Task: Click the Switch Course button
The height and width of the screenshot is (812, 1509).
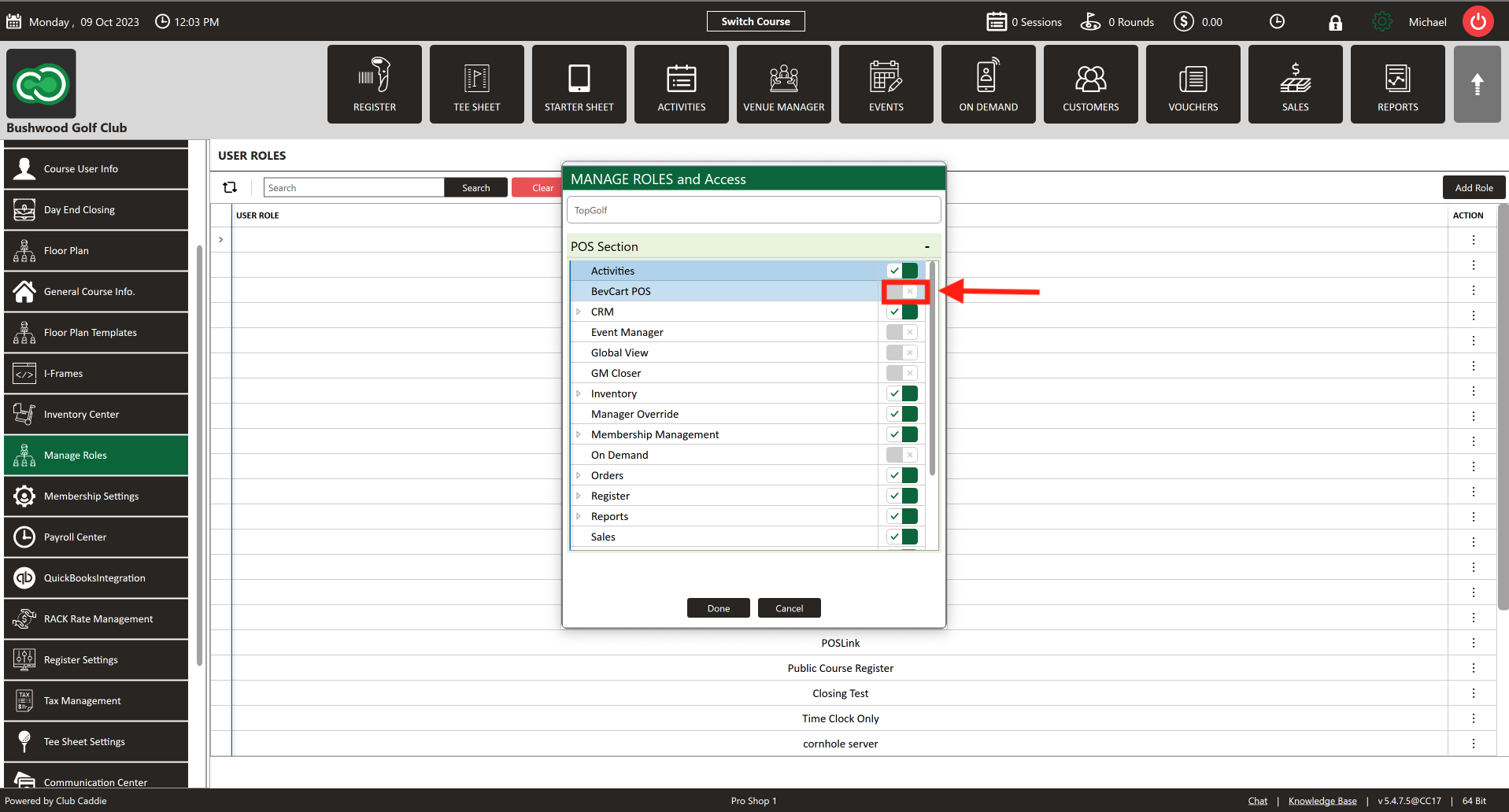Action: [756, 21]
